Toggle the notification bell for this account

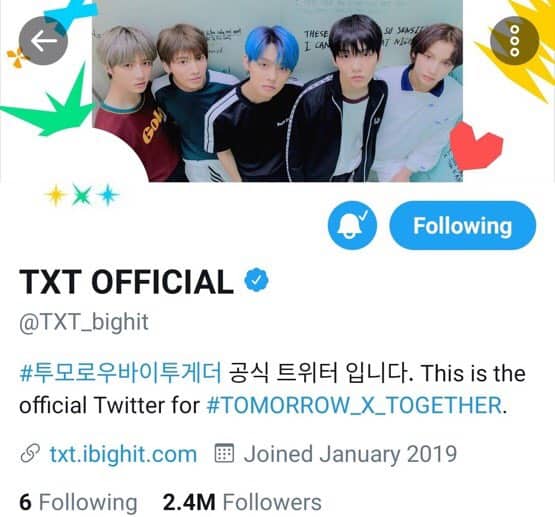click(x=352, y=225)
